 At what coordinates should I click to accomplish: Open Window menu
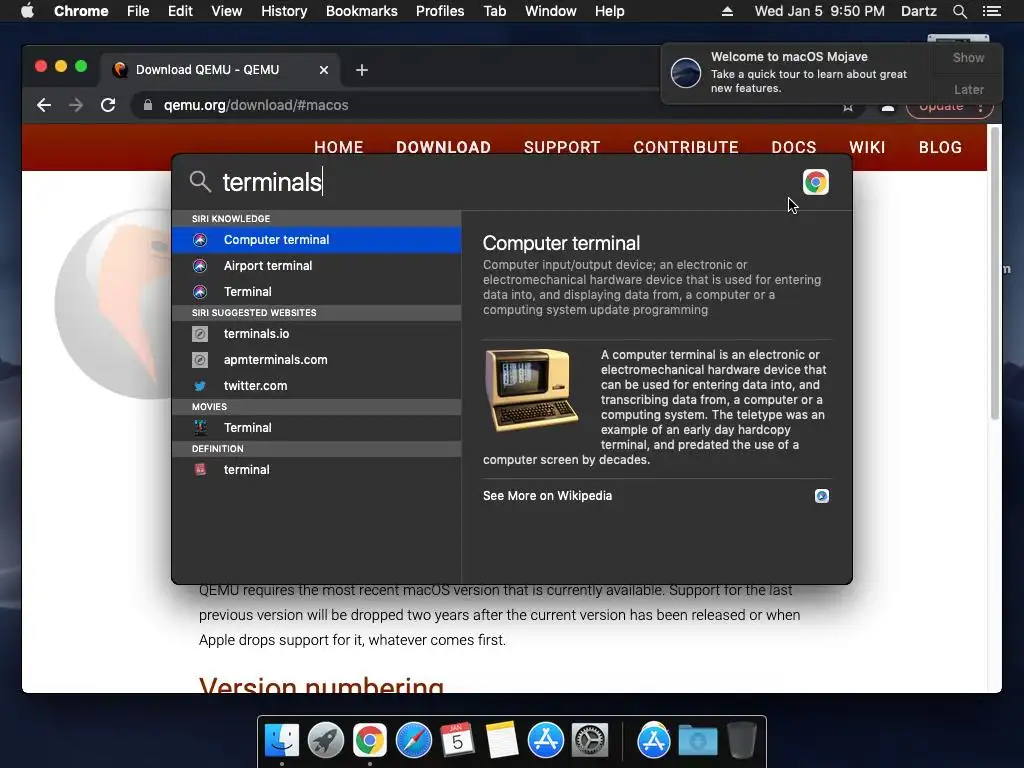551,11
